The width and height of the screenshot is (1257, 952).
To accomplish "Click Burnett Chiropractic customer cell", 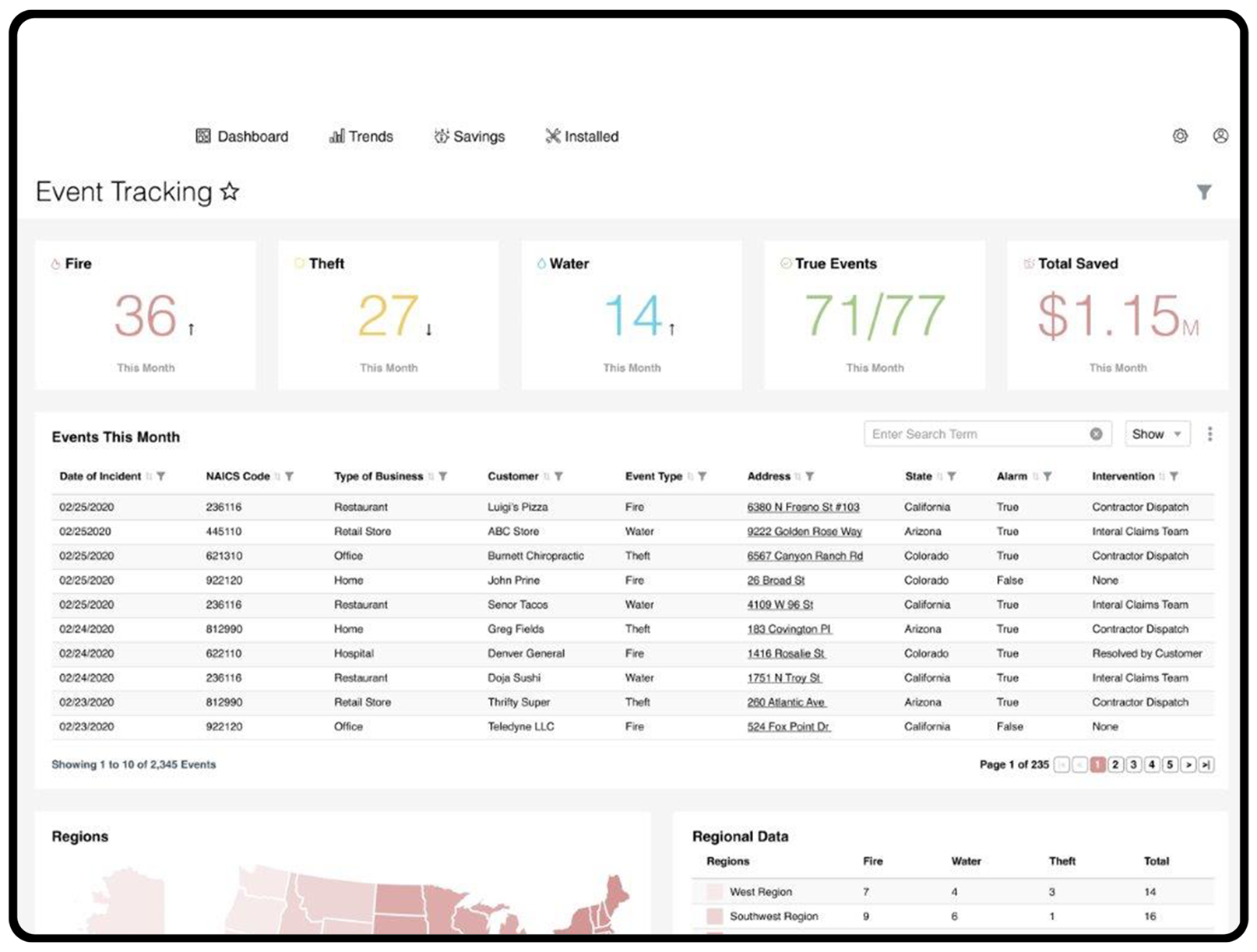I will click(x=536, y=556).
